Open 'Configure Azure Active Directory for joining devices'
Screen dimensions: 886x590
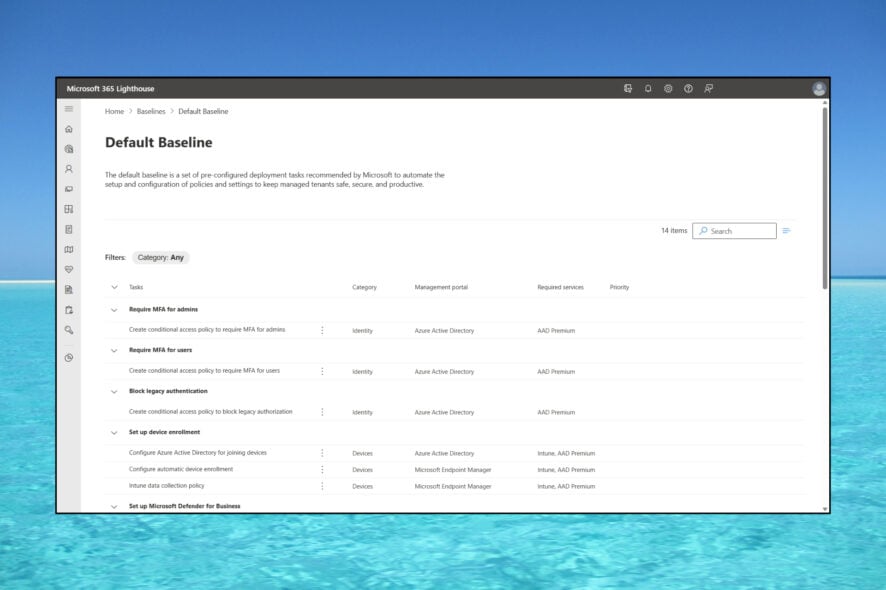(x=198, y=453)
